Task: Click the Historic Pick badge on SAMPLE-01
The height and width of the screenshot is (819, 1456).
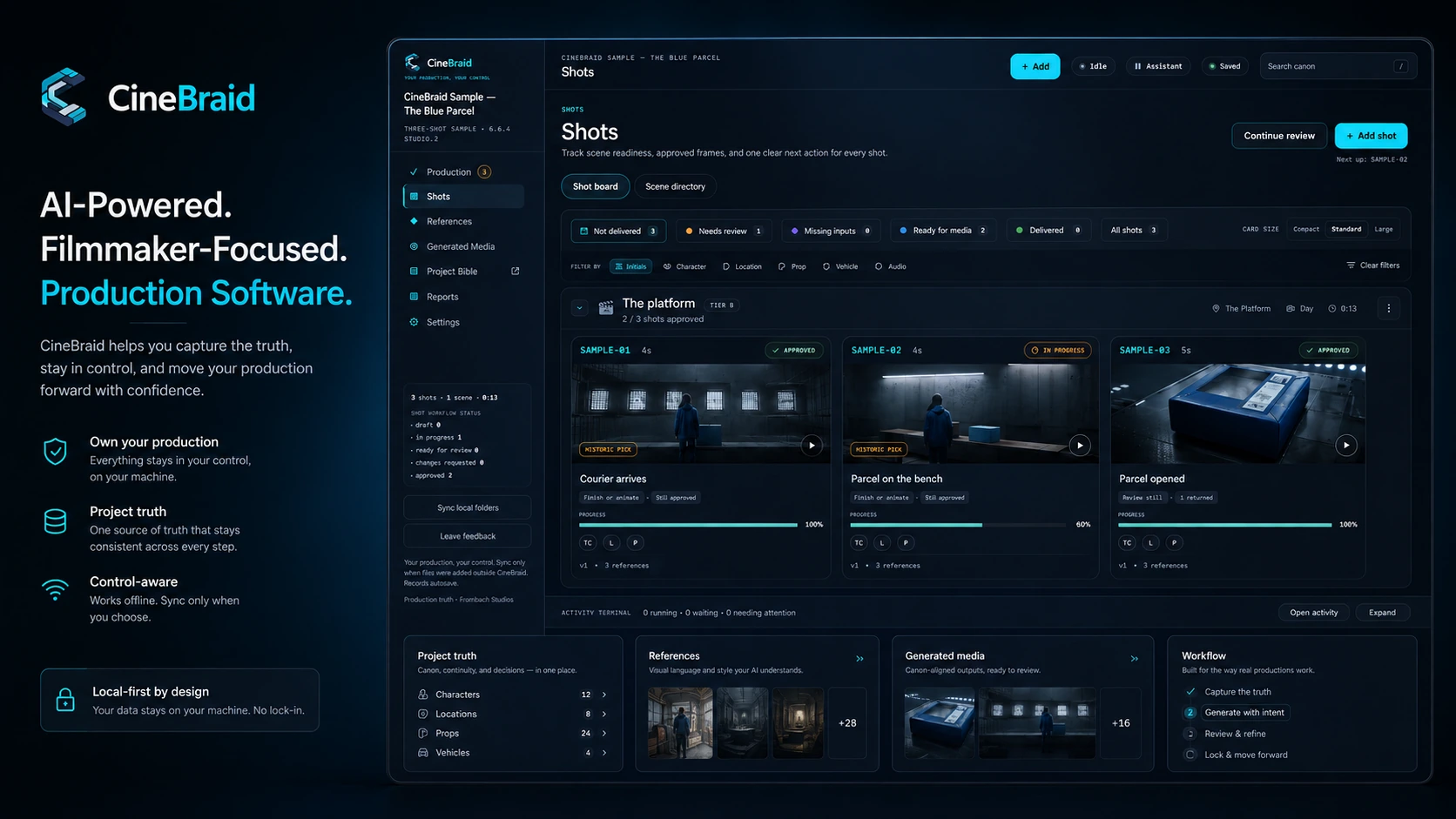Action: 608,450
